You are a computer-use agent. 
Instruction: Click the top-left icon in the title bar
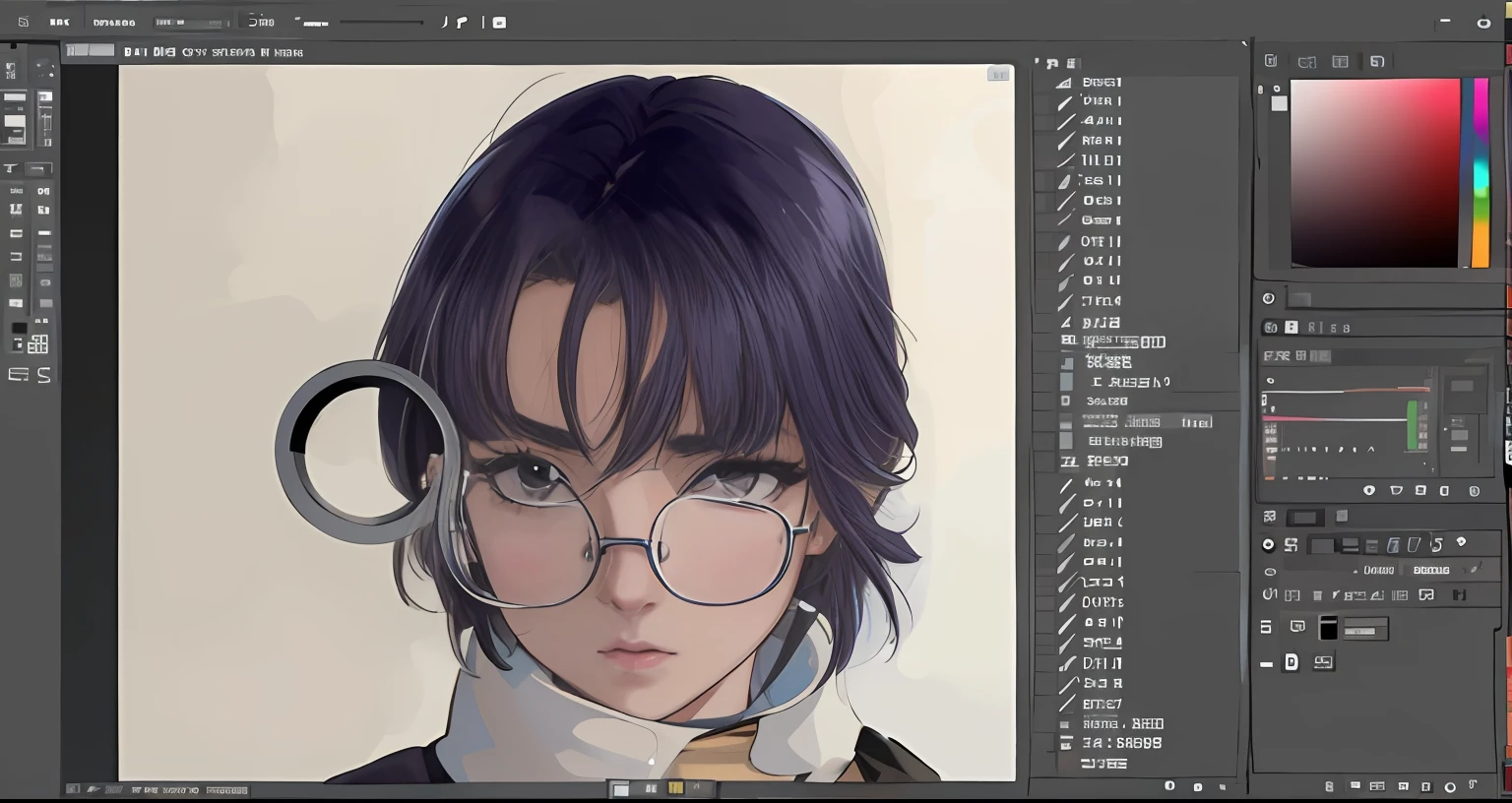(24, 22)
